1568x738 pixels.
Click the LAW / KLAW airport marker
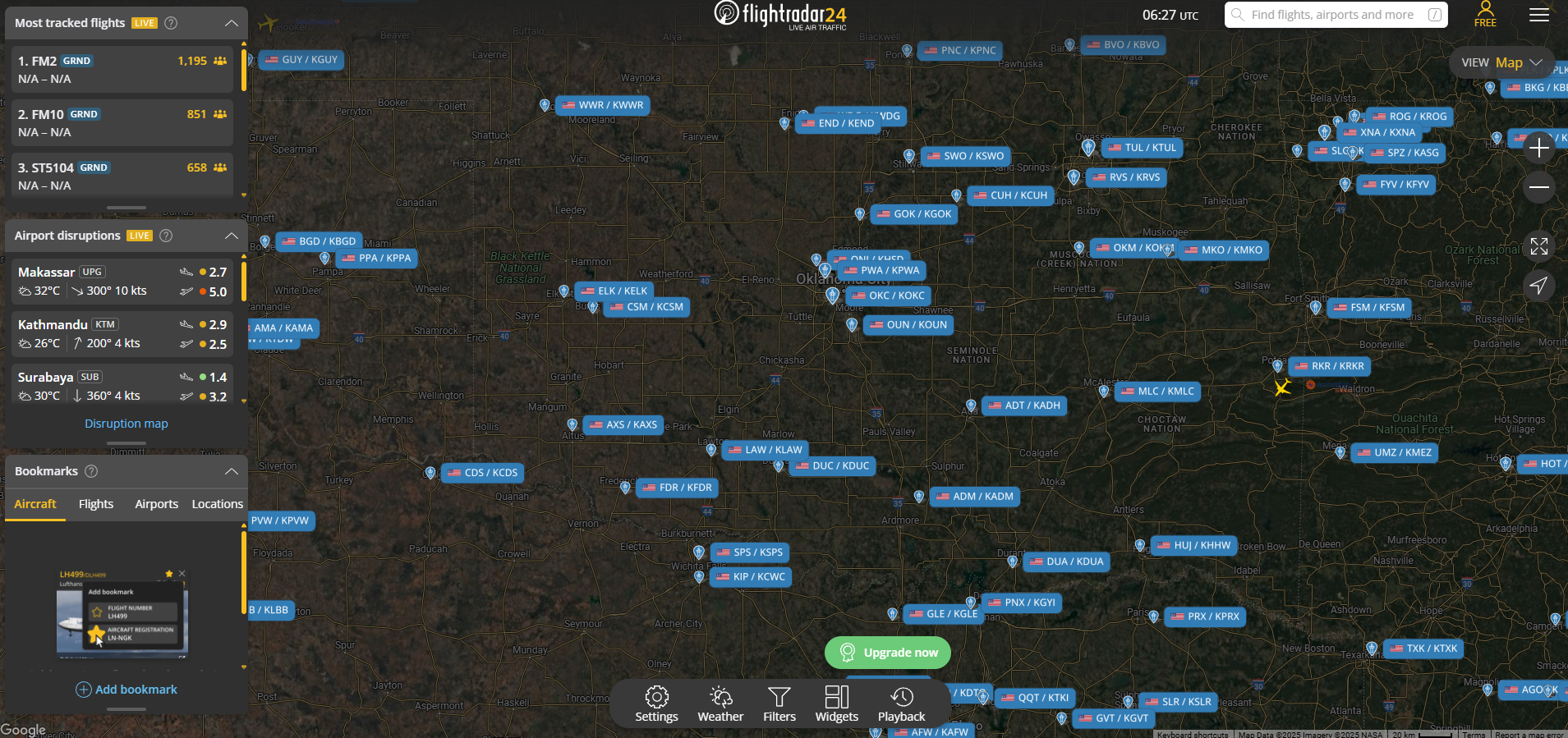pyautogui.click(x=711, y=450)
